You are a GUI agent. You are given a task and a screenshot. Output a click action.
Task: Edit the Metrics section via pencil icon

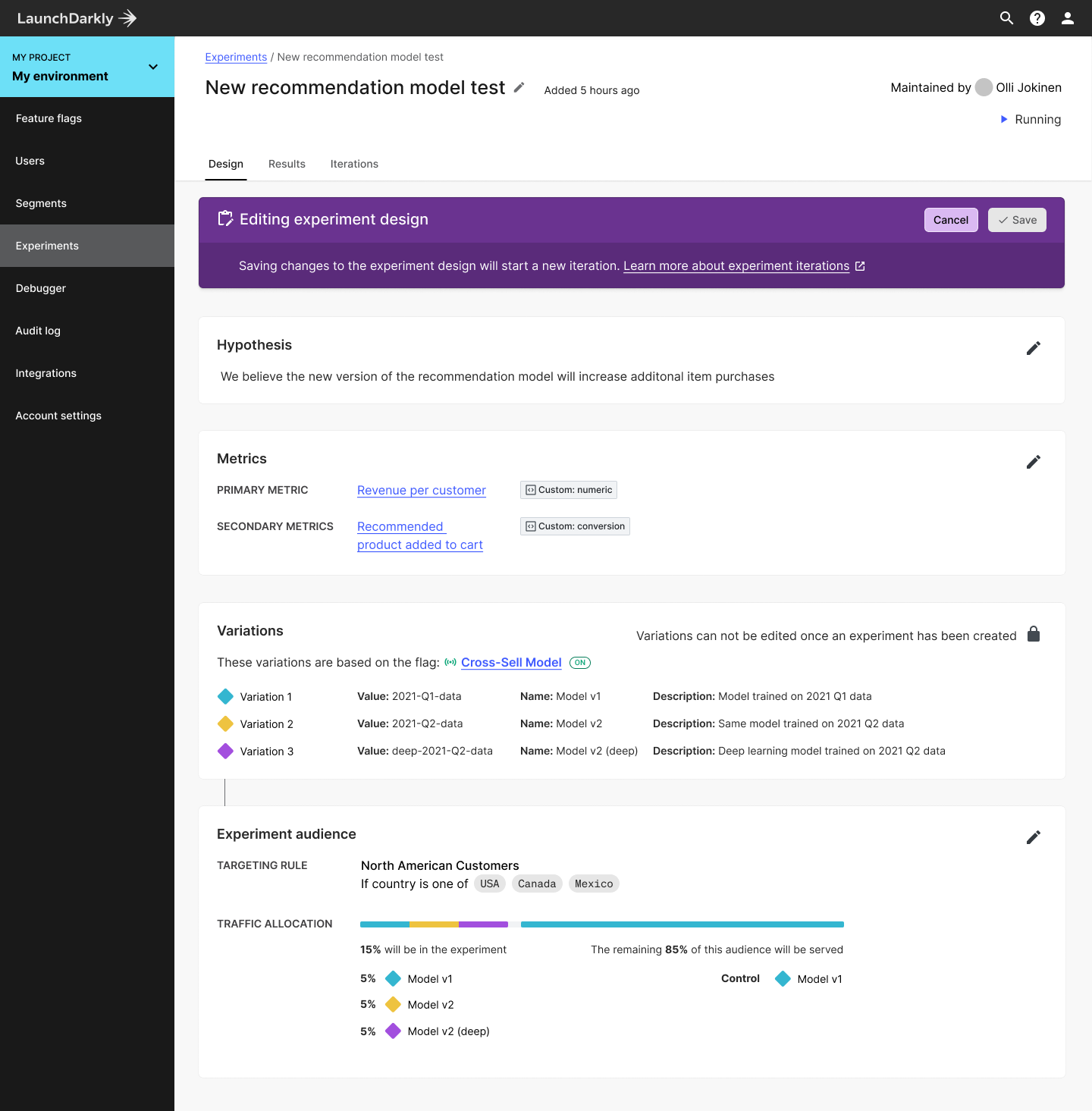[x=1033, y=461]
